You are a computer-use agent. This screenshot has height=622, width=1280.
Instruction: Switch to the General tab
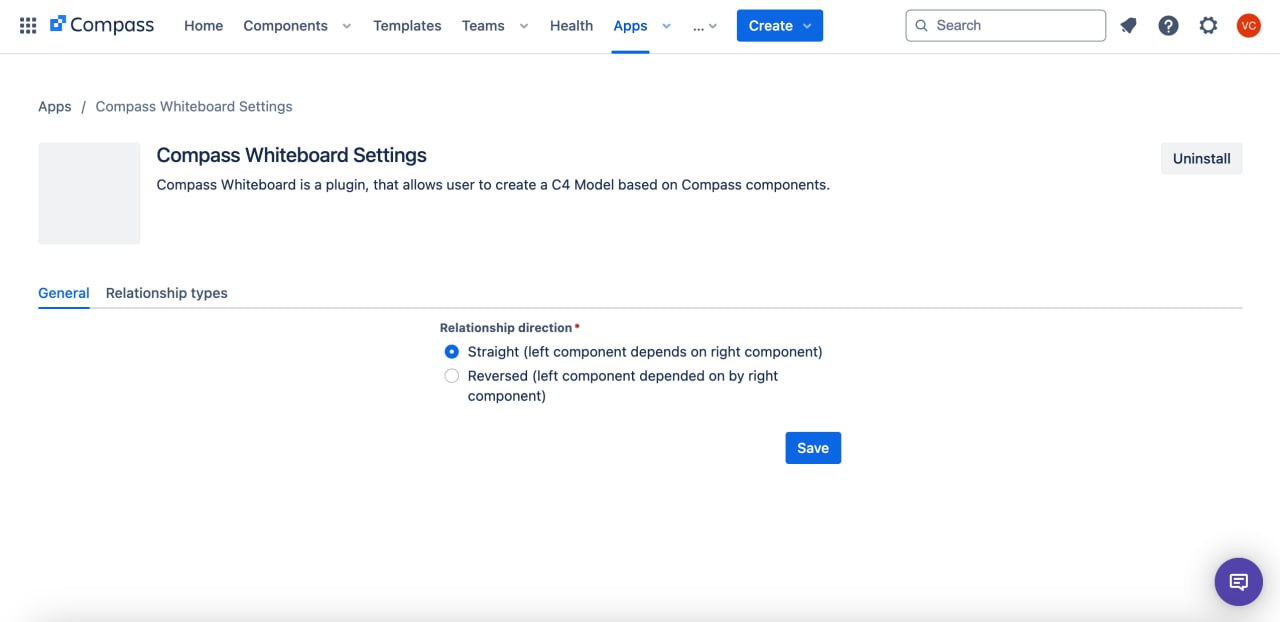coord(64,293)
